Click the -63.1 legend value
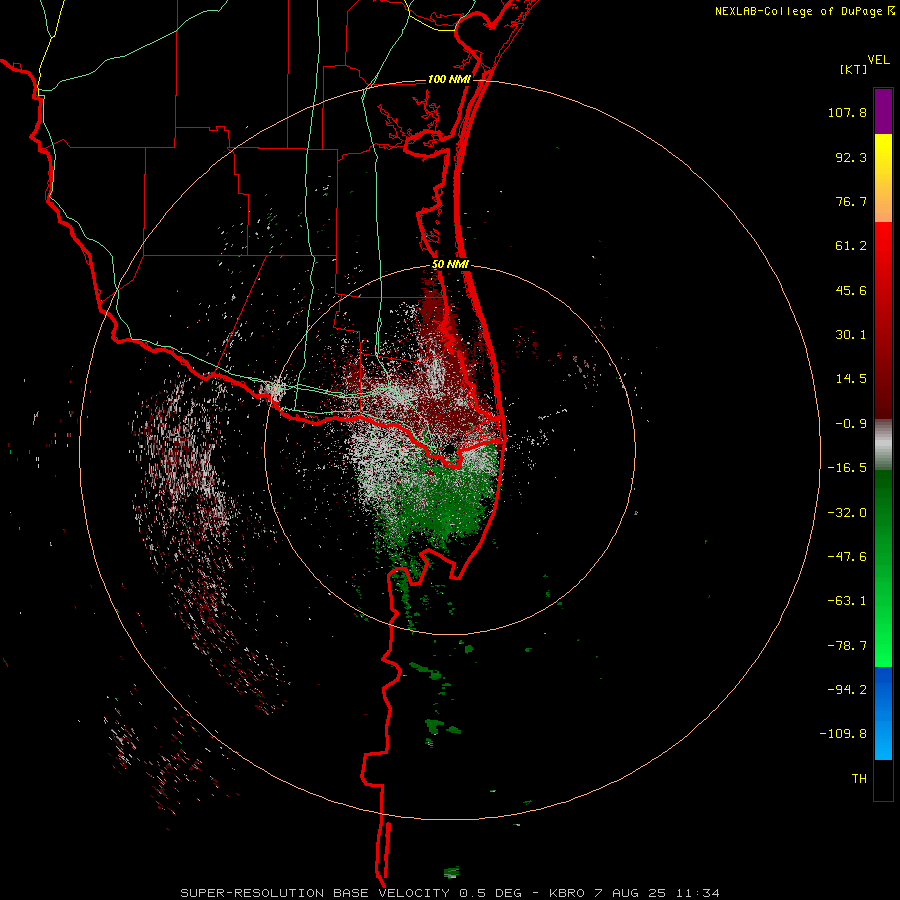900x900 pixels. point(847,601)
